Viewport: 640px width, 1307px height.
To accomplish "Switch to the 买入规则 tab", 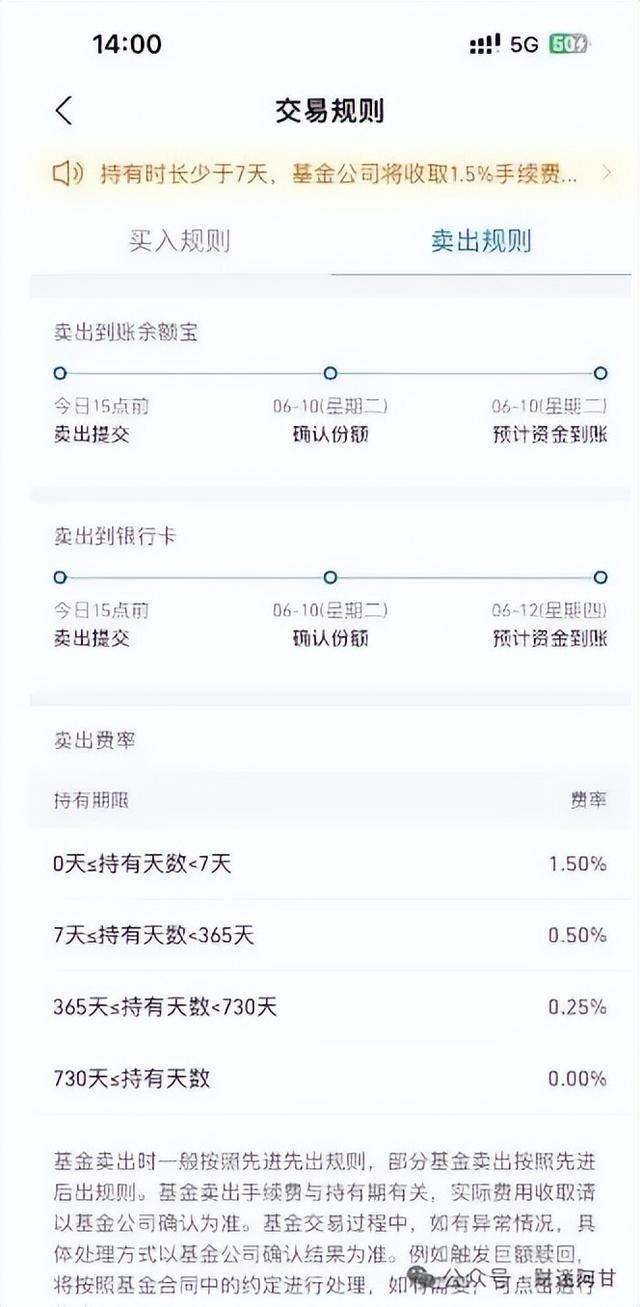I will pyautogui.click(x=180, y=241).
